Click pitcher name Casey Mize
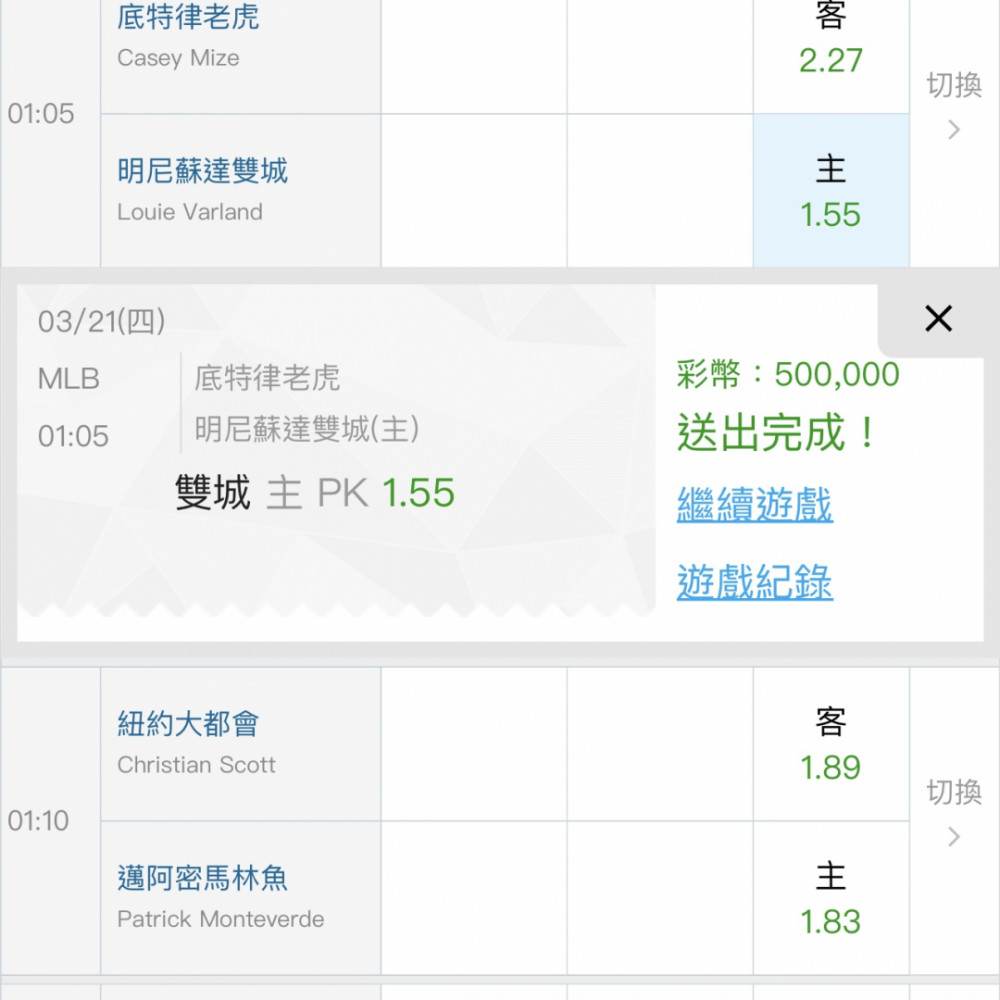The width and height of the screenshot is (1000, 1000). coord(178,58)
